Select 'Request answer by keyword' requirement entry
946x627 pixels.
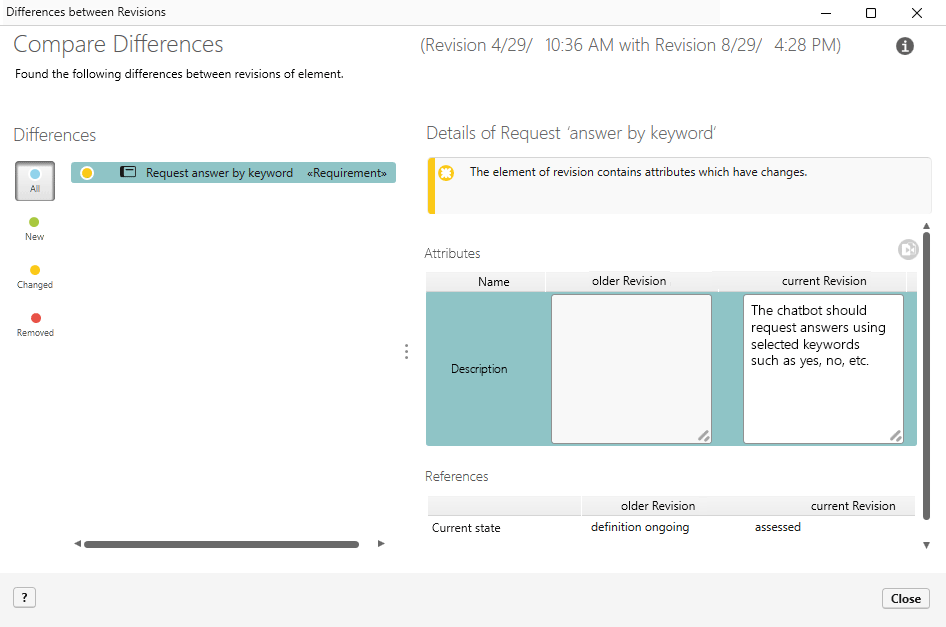[x=219, y=173]
